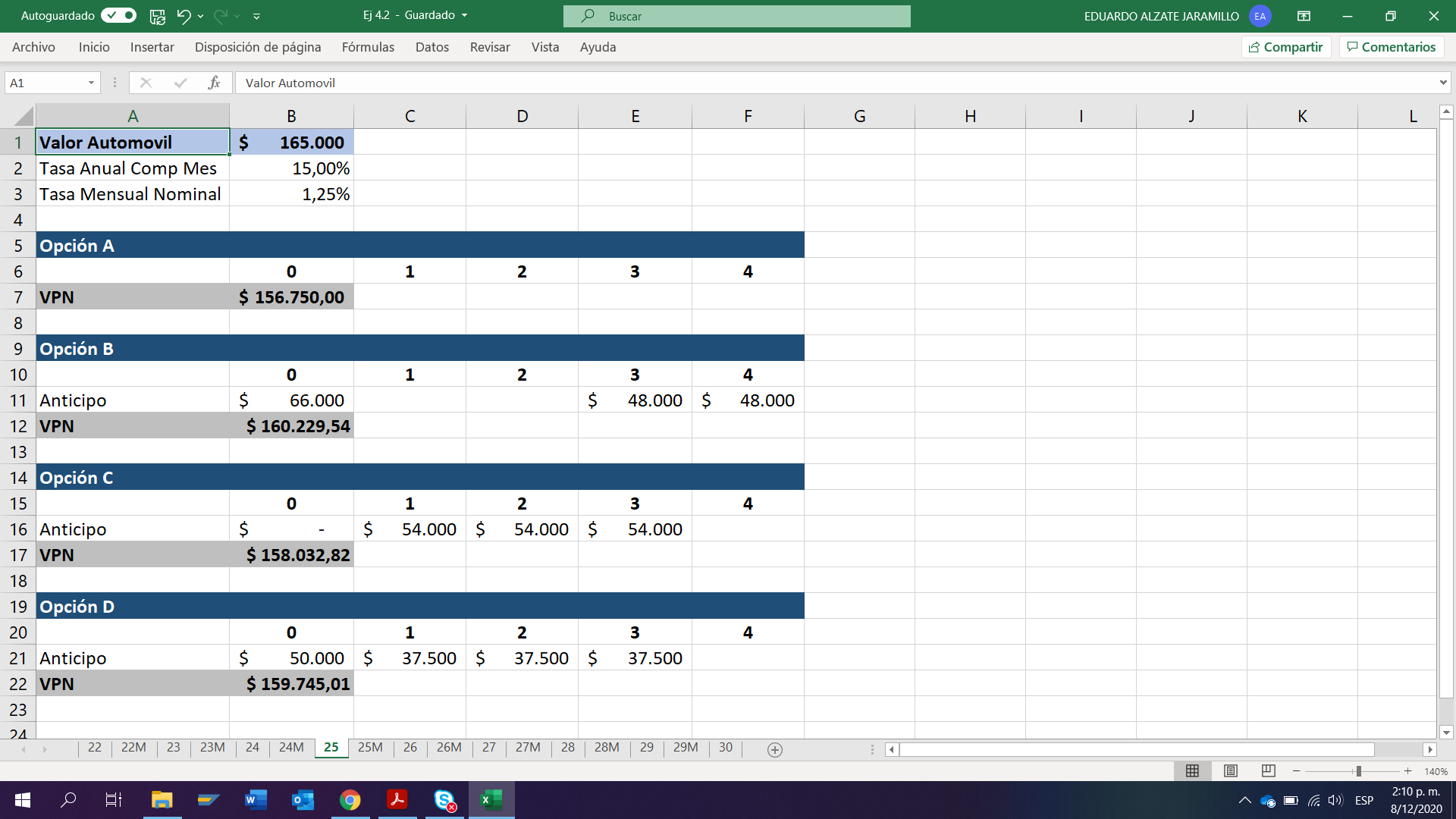
Task: Select Page Break Preview icon
Action: click(1267, 770)
